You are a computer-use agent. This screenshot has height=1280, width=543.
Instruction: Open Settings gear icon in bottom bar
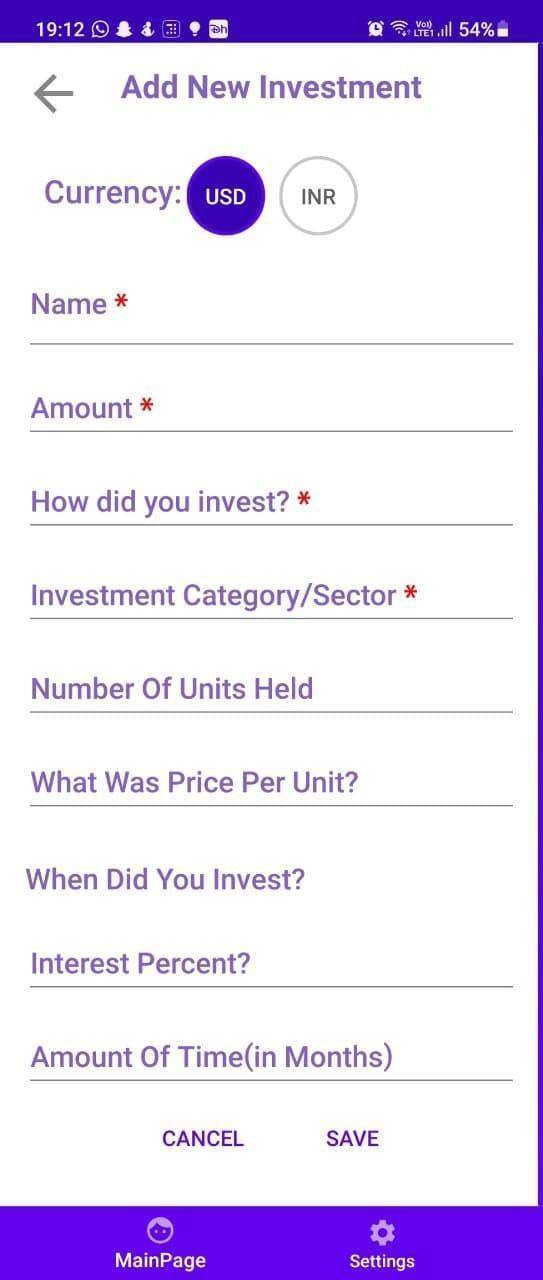click(382, 1231)
